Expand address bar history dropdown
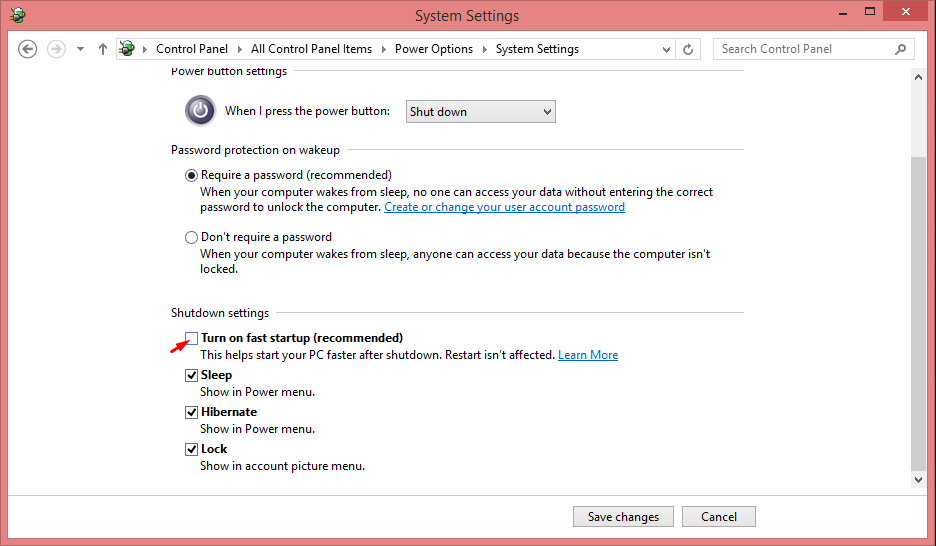Viewport: 936px width, 546px height. [x=666, y=50]
